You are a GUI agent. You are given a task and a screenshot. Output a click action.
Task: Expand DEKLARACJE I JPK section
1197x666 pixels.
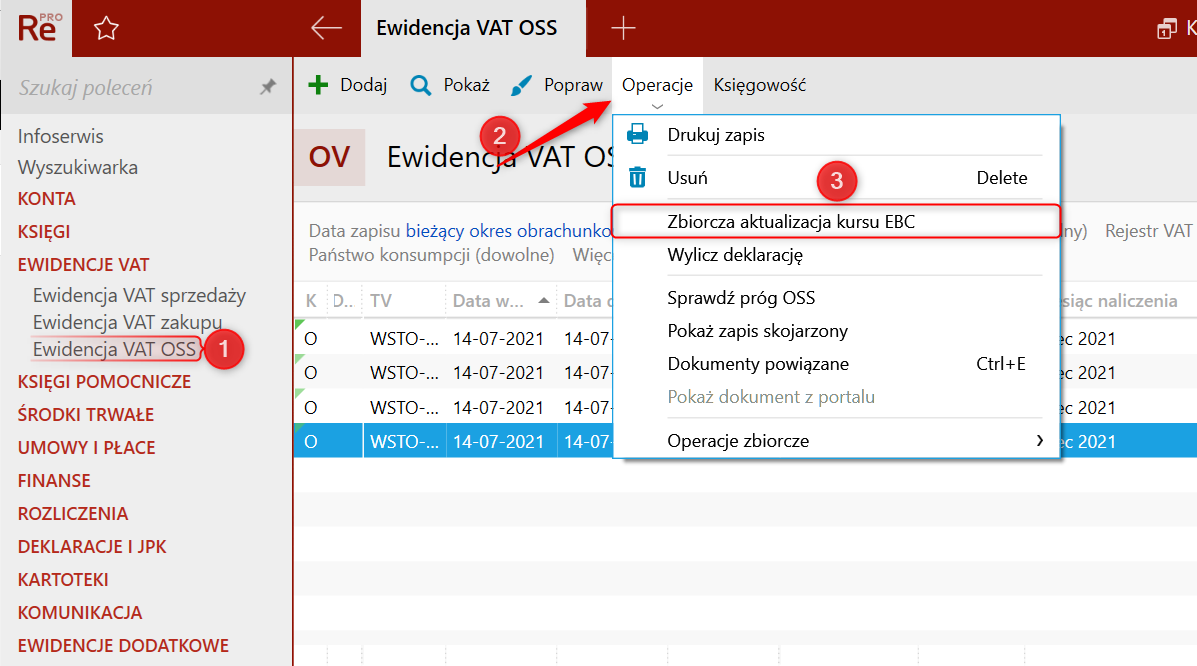(92, 546)
